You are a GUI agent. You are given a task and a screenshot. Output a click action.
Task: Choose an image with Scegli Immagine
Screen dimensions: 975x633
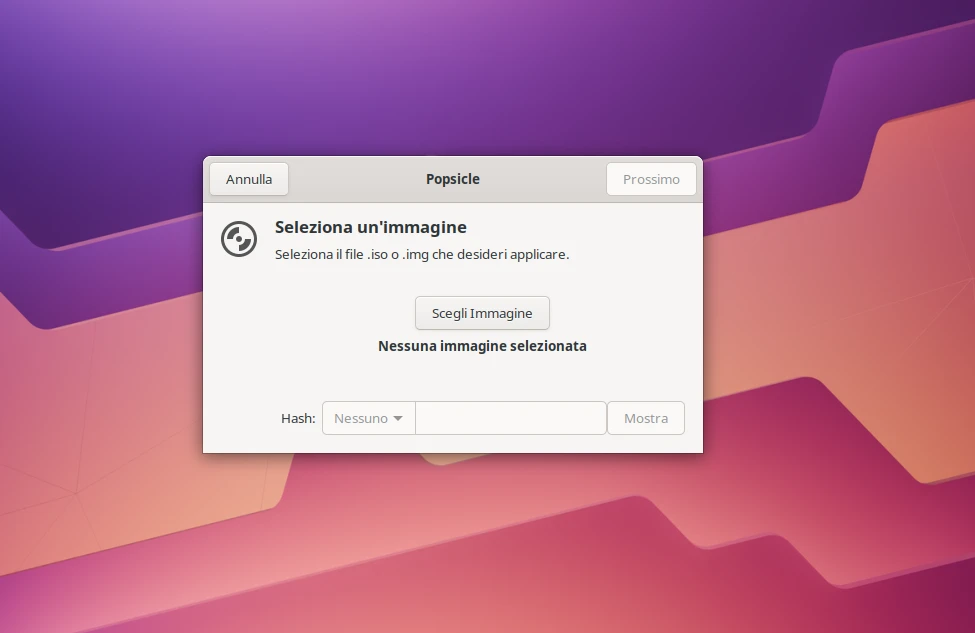[482, 313]
